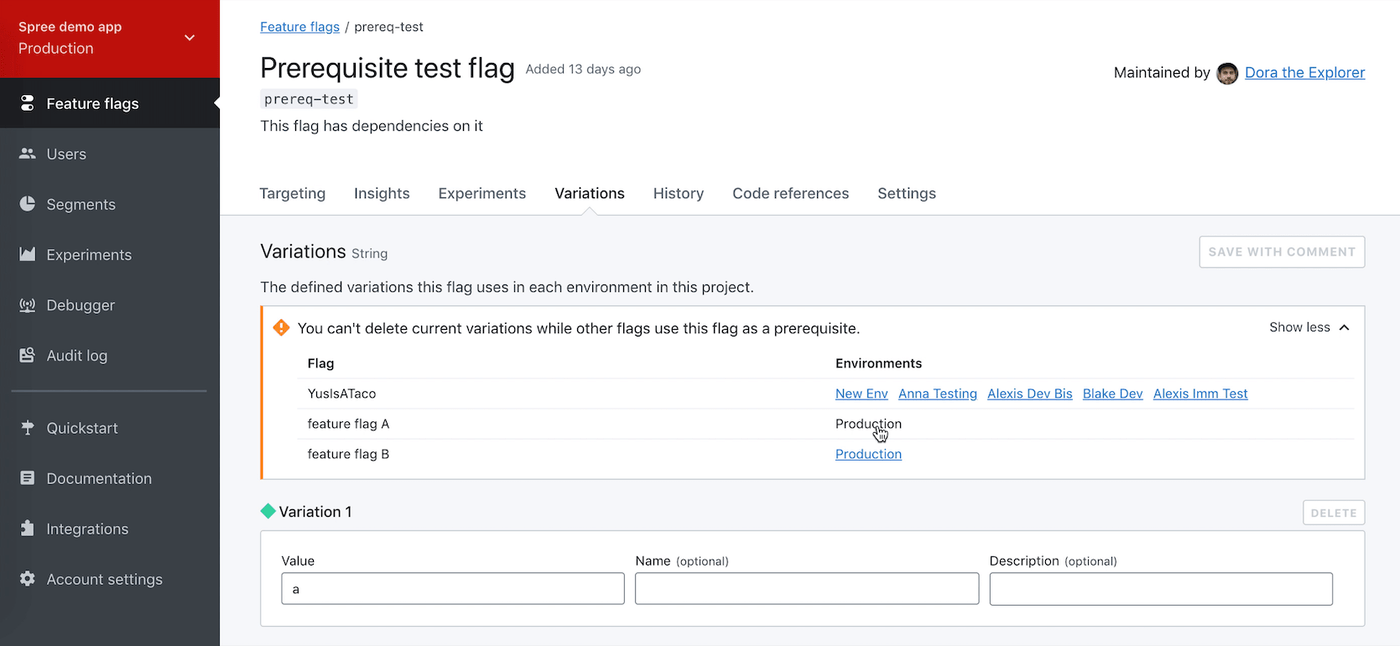
Task: Open the Spree demo app environment dropdown
Action: pyautogui.click(x=189, y=38)
